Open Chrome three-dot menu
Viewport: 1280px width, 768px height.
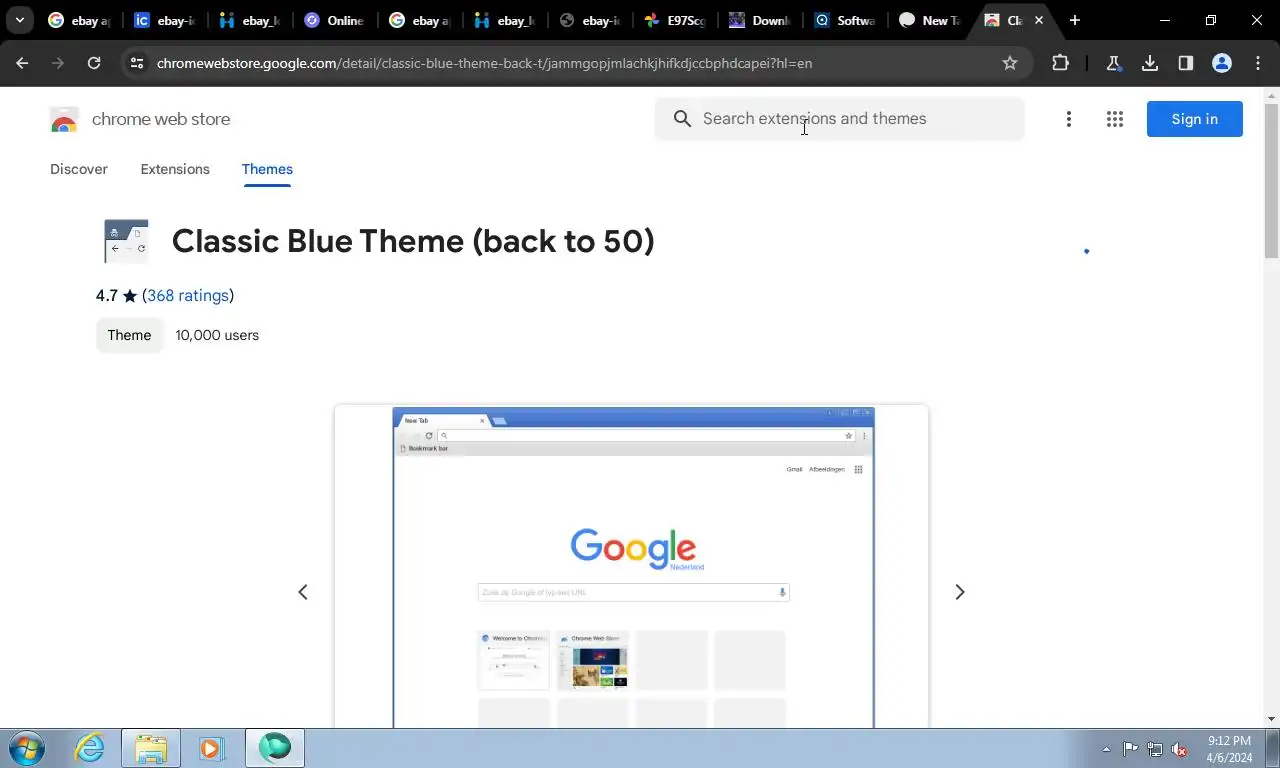click(1258, 63)
